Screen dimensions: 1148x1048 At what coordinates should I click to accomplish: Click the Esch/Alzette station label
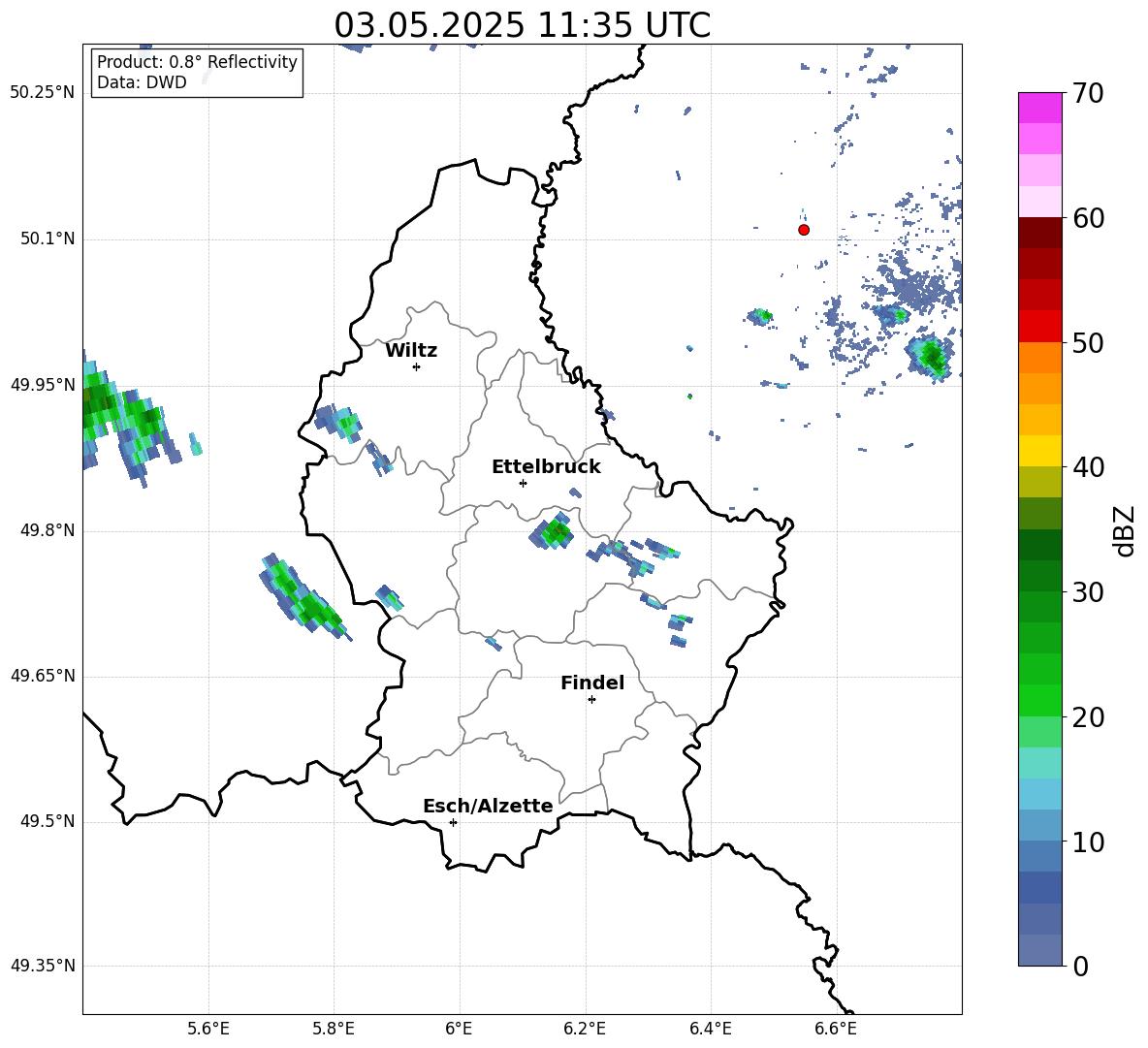[488, 806]
